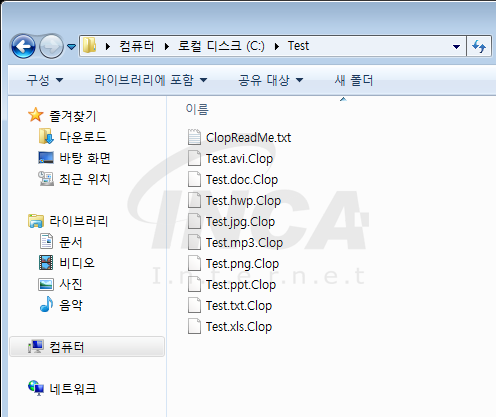Click the folder icon in address bar
Viewport: 496px width, 417px height.
89,45
